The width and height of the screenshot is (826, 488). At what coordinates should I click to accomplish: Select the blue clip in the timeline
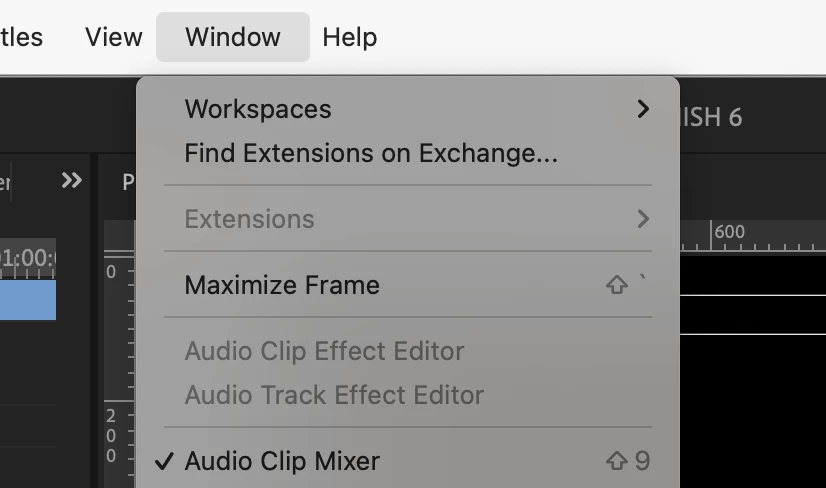pos(28,300)
